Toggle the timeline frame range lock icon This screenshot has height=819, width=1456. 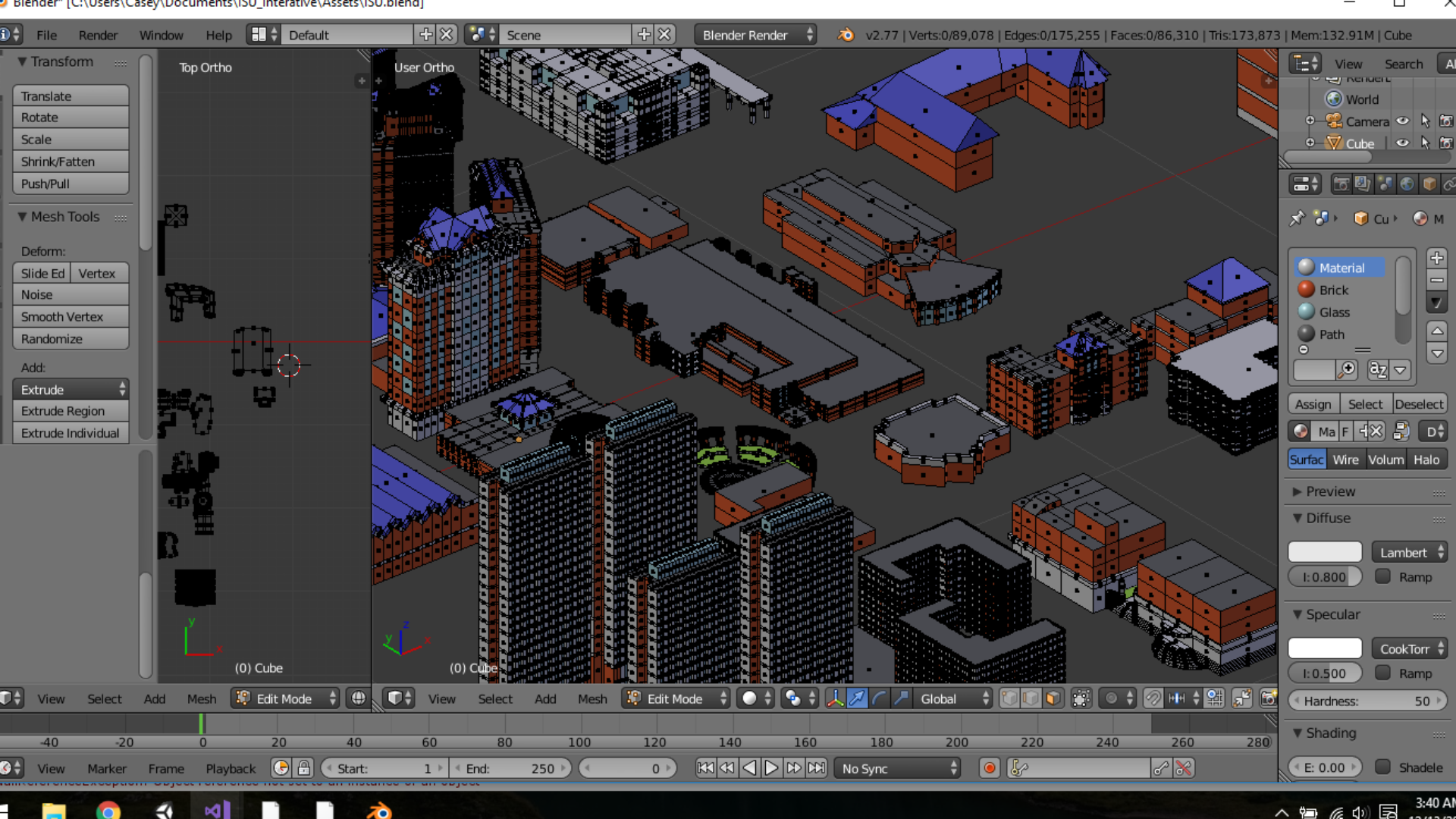click(x=303, y=768)
